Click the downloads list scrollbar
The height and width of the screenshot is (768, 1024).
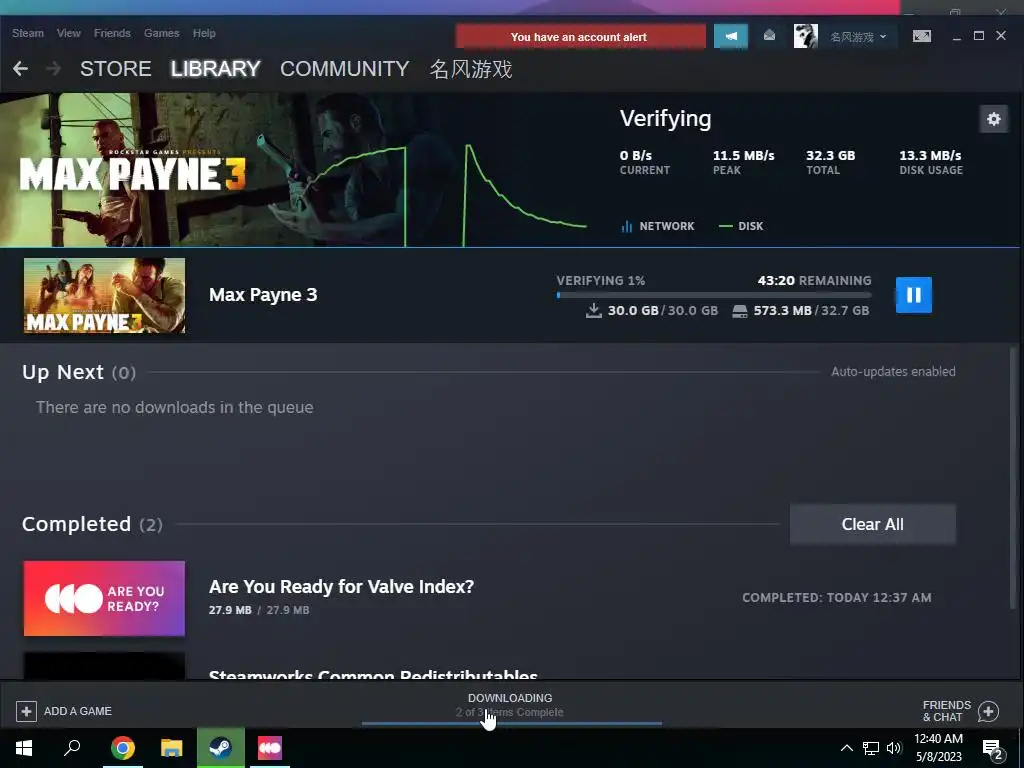click(x=1013, y=479)
